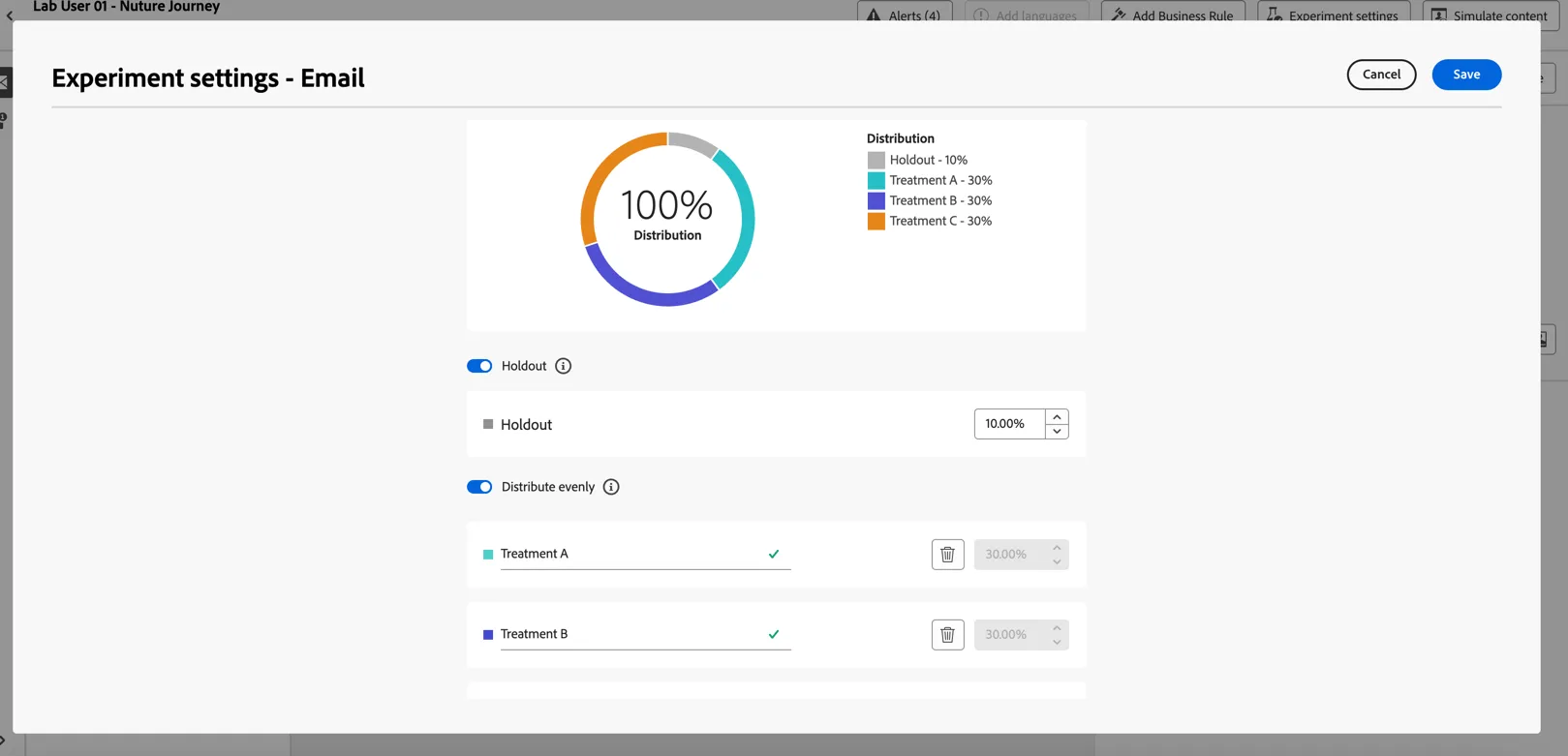Click Simulate content in the top bar
Screen dimensions: 1568x756
tap(1490, 14)
